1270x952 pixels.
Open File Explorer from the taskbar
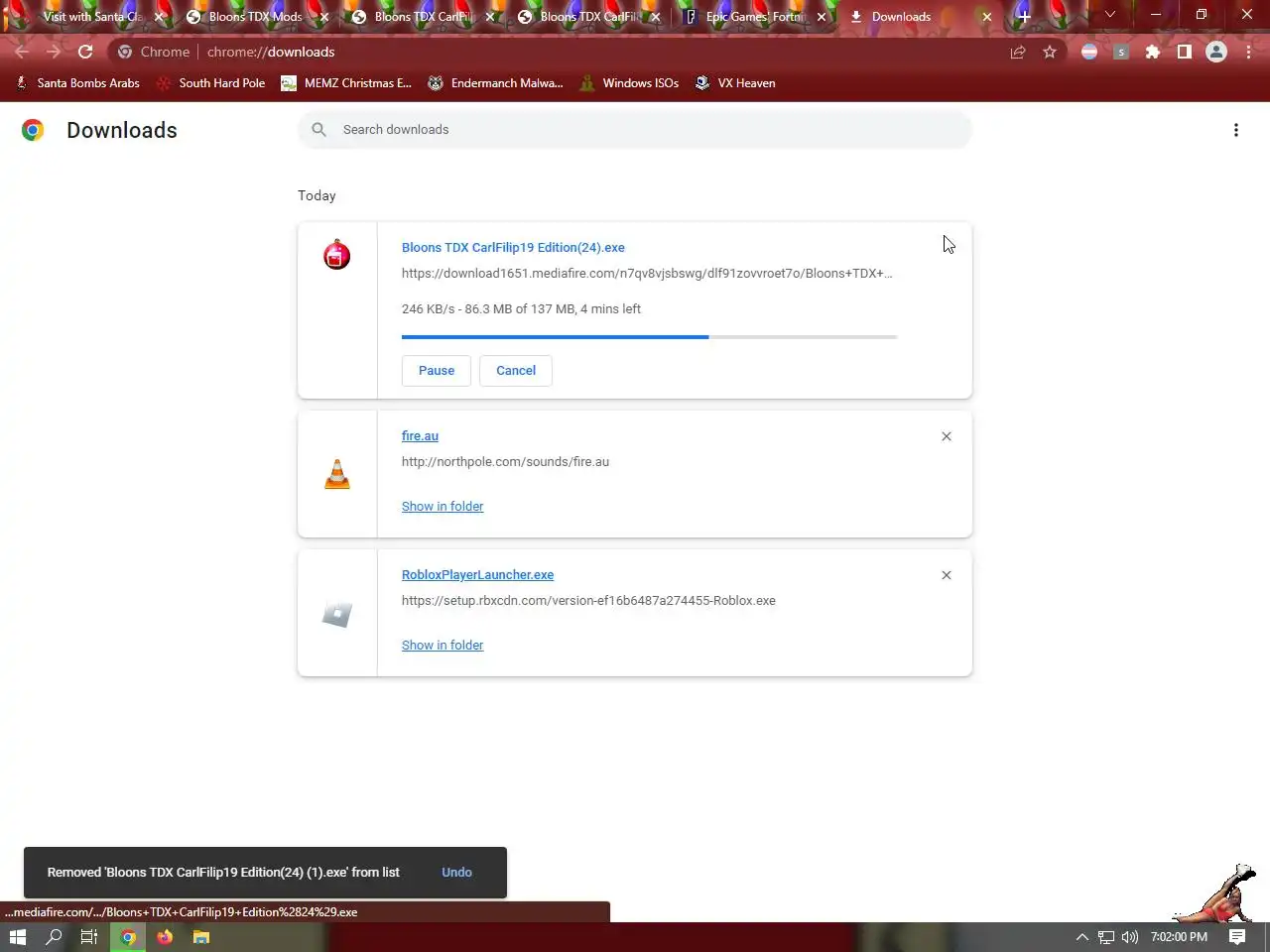coord(201,937)
